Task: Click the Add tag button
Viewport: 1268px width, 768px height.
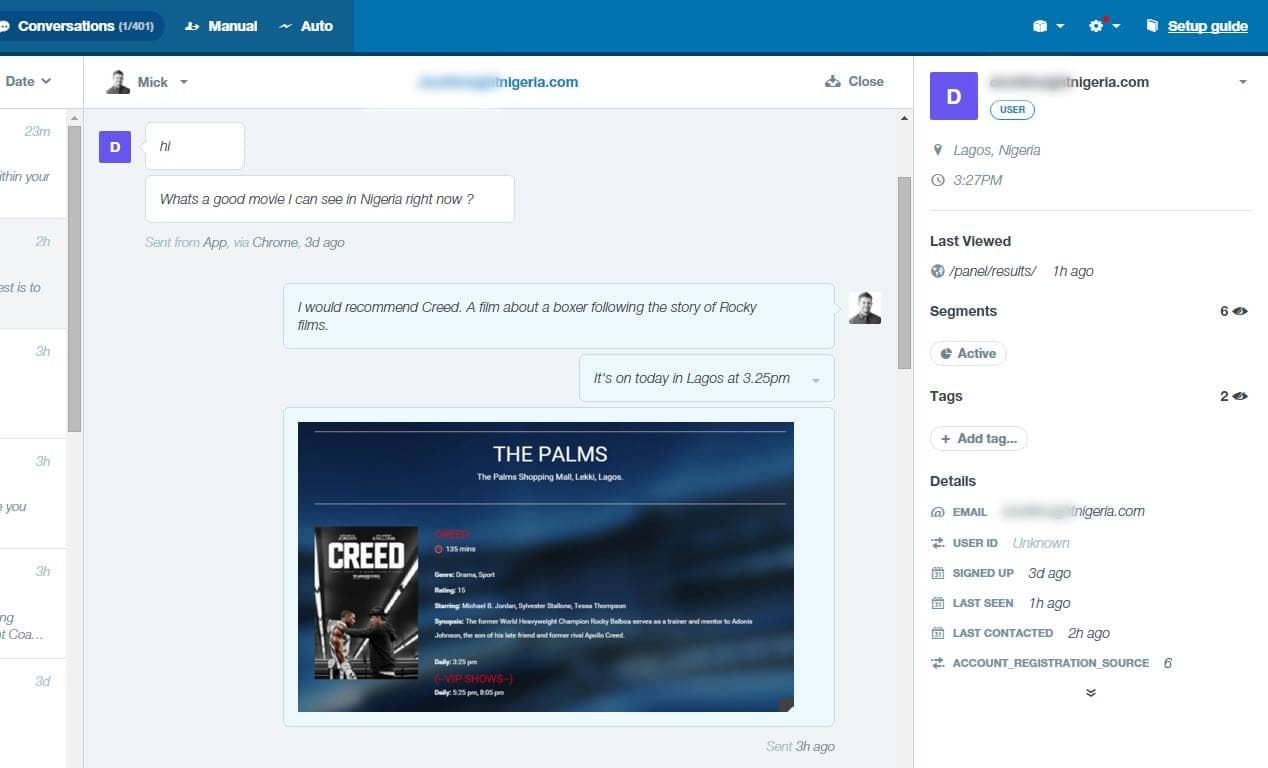Action: pos(978,438)
